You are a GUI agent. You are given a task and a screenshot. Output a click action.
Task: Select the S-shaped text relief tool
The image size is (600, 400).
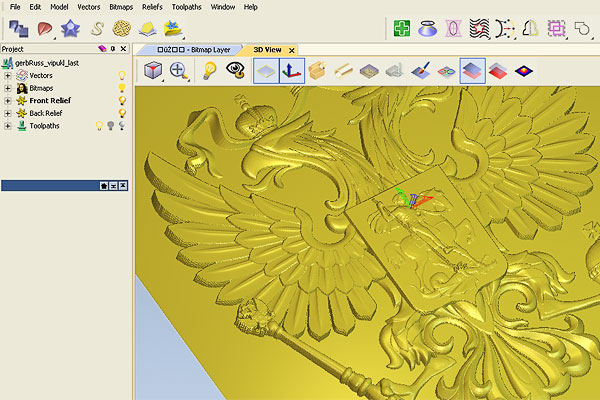point(97,29)
